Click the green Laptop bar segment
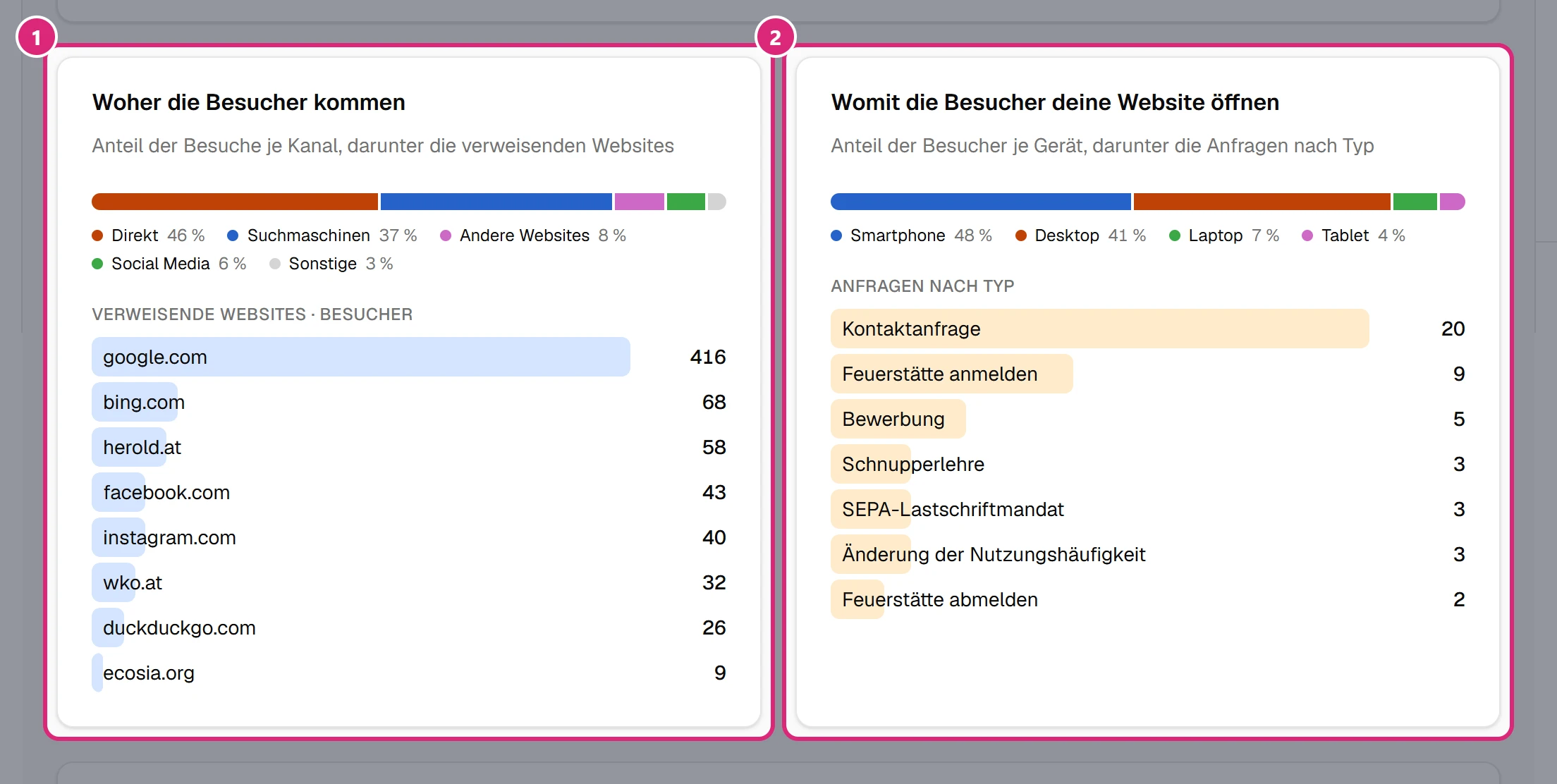This screenshot has width=1557, height=784. point(1415,202)
